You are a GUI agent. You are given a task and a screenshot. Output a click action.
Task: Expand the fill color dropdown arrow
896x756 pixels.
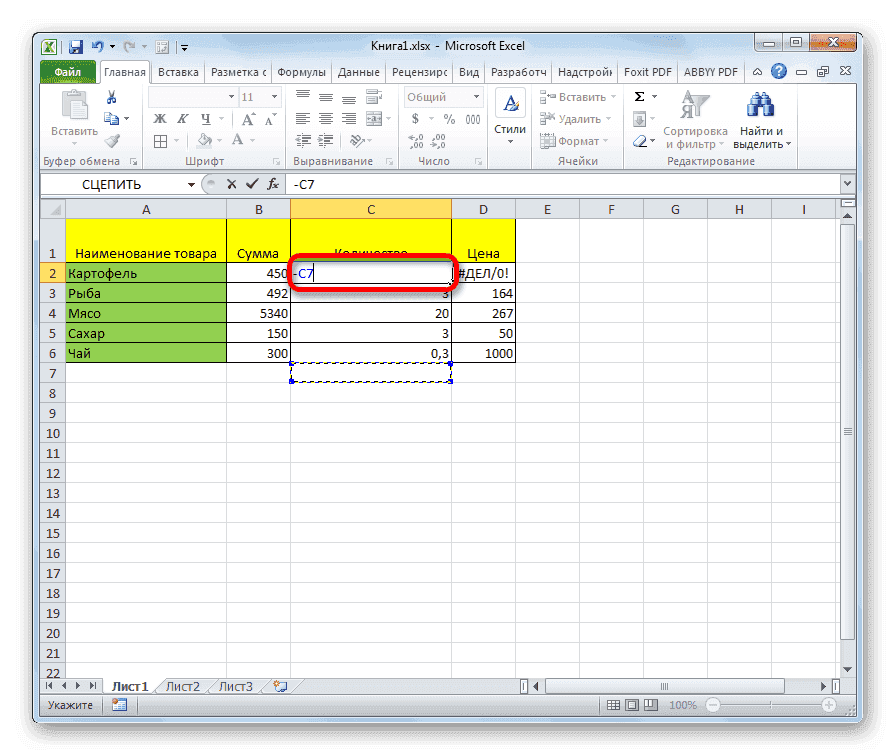[219, 140]
